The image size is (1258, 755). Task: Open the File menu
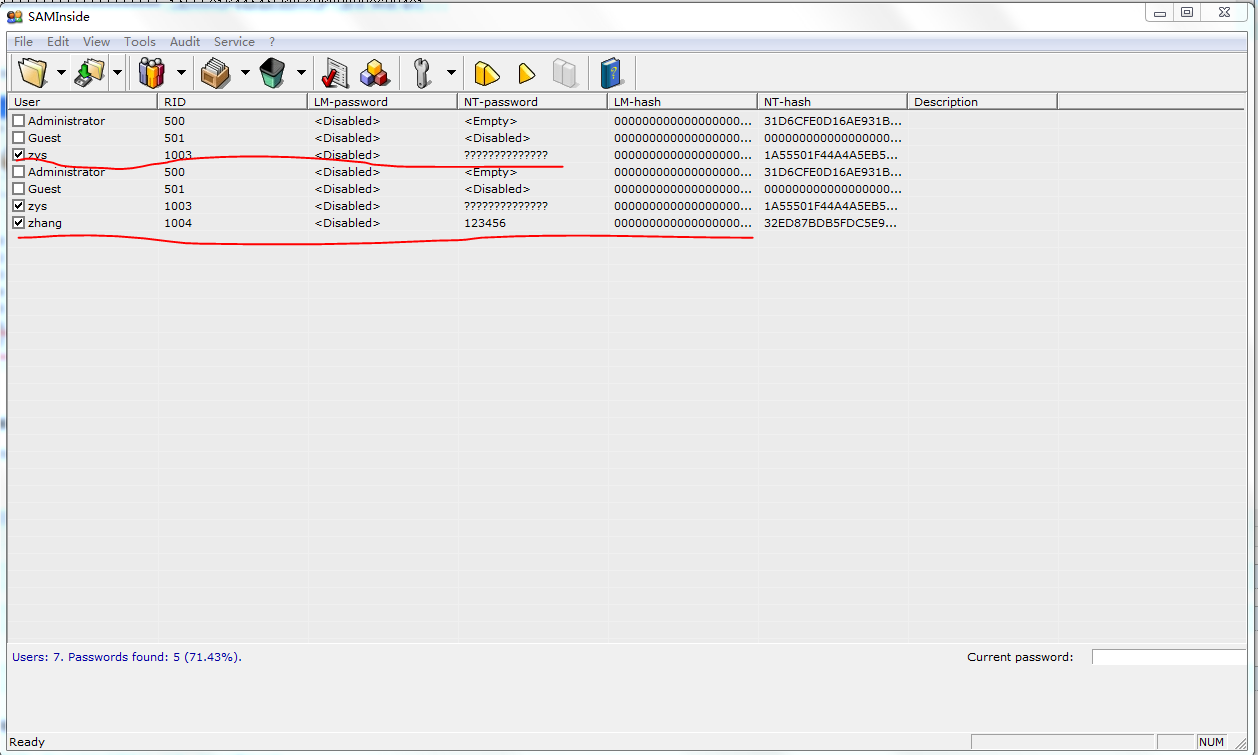[x=23, y=42]
